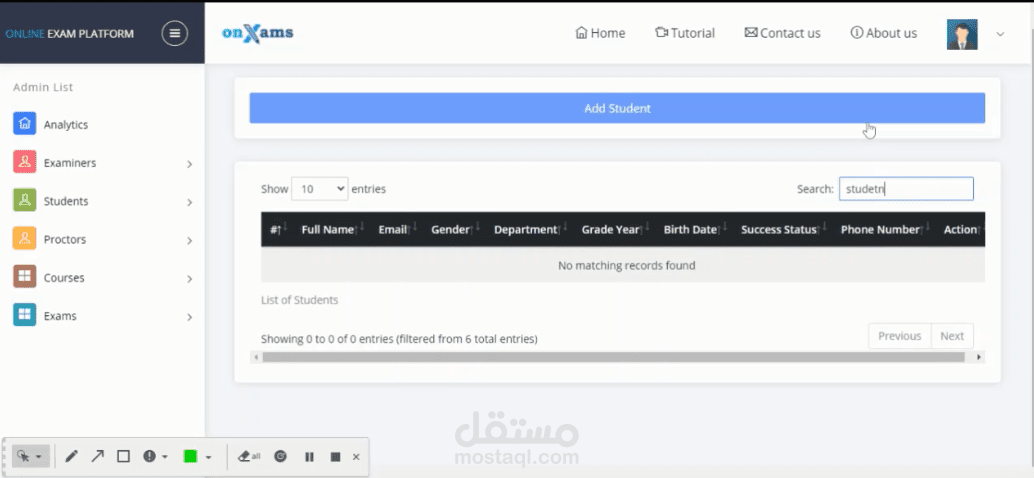The width and height of the screenshot is (1034, 478).
Task: Open Analytics in the sidebar
Action: click(x=66, y=125)
